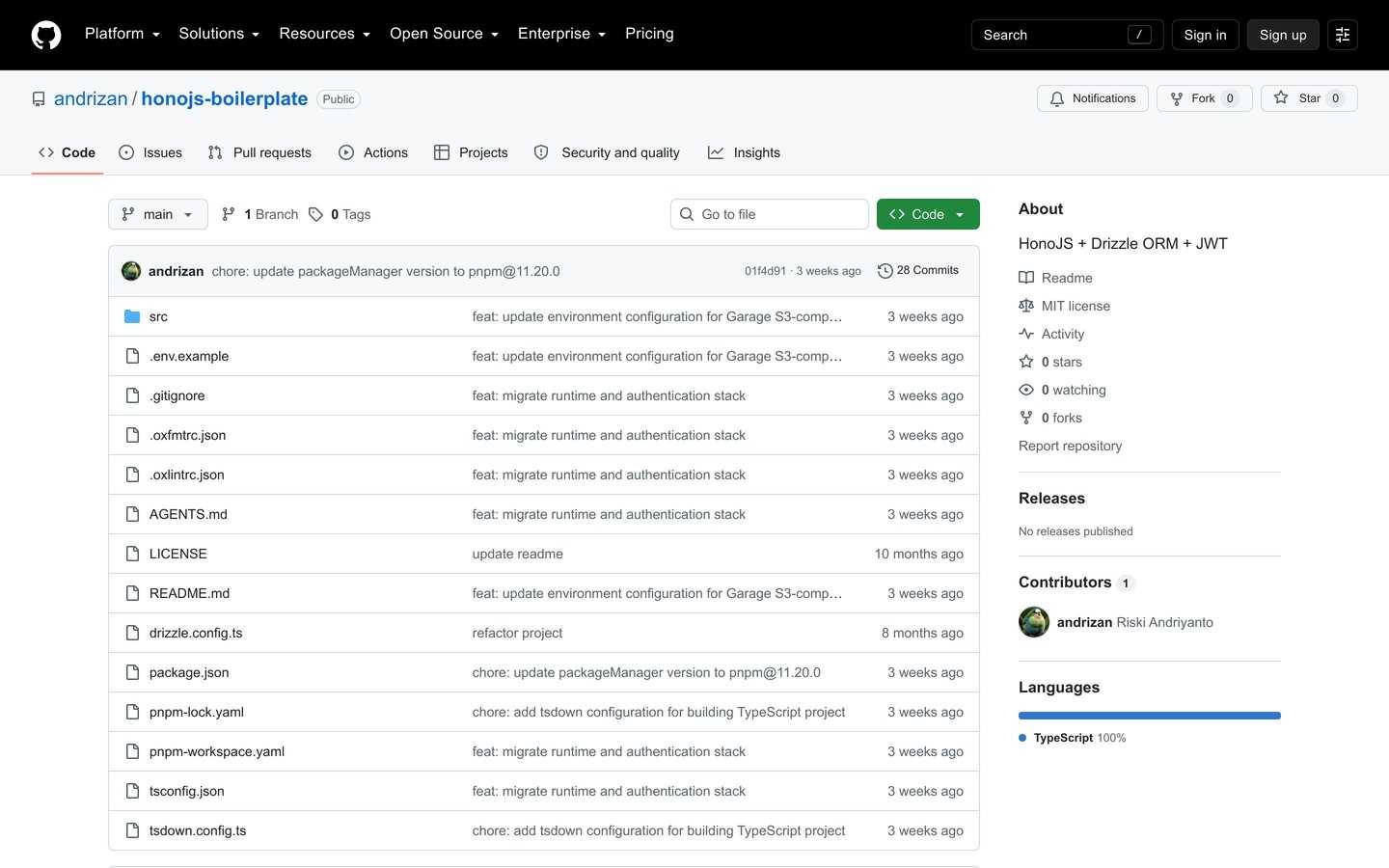Screen dimensions: 1389x868
Task: Focus the Go to file search box
Action: [x=770, y=214]
